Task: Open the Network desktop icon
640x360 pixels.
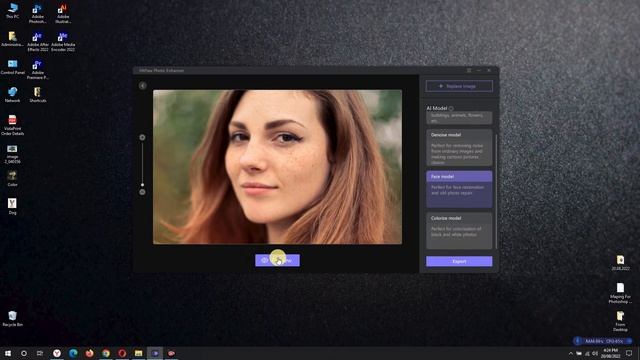Action: point(13,95)
